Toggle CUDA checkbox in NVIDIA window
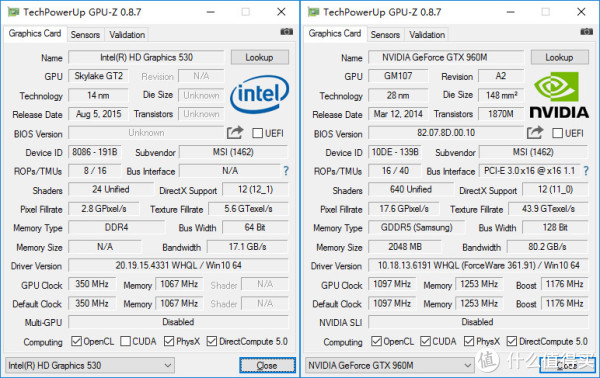The width and height of the screenshot is (600, 378). point(425,341)
